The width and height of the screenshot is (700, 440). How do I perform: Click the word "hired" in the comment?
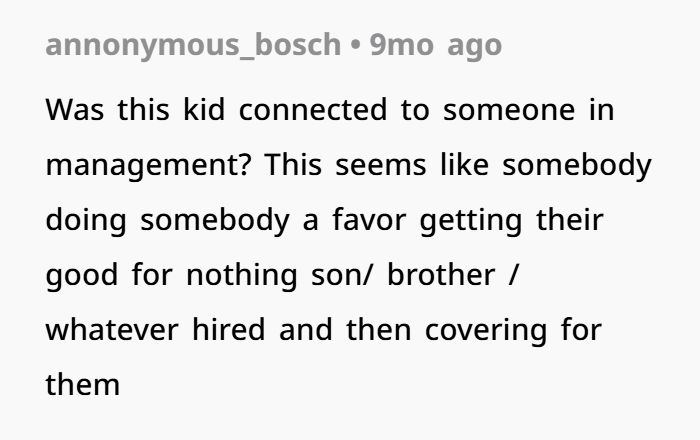(229, 330)
